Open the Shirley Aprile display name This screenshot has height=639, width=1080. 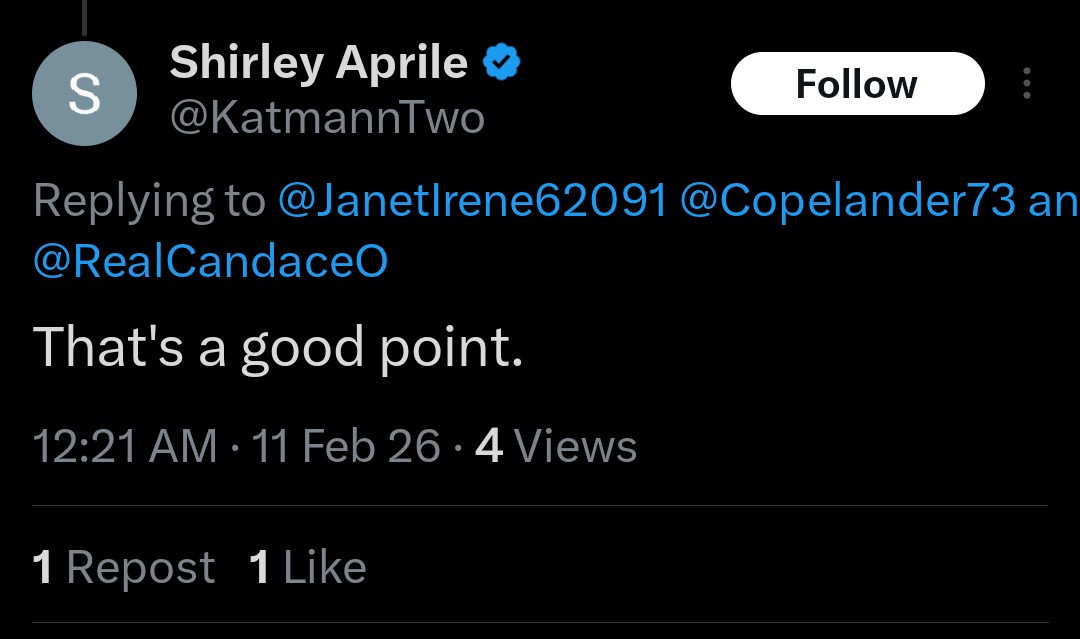tap(319, 64)
